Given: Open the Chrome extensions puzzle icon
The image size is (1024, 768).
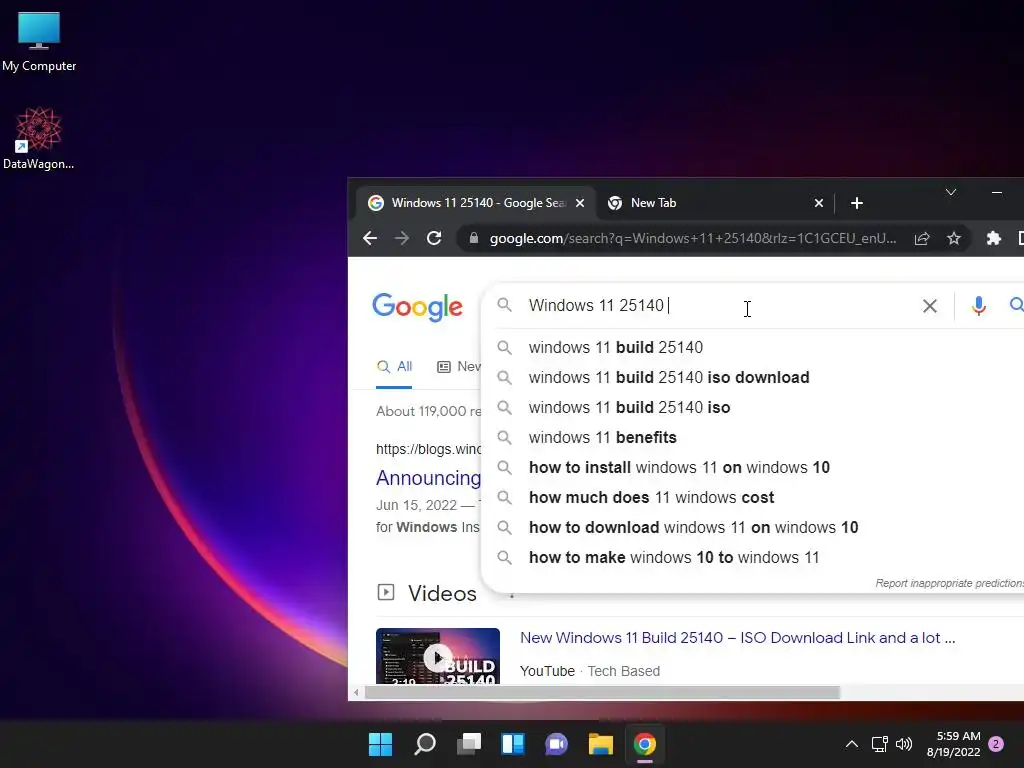Looking at the screenshot, I should 993,238.
